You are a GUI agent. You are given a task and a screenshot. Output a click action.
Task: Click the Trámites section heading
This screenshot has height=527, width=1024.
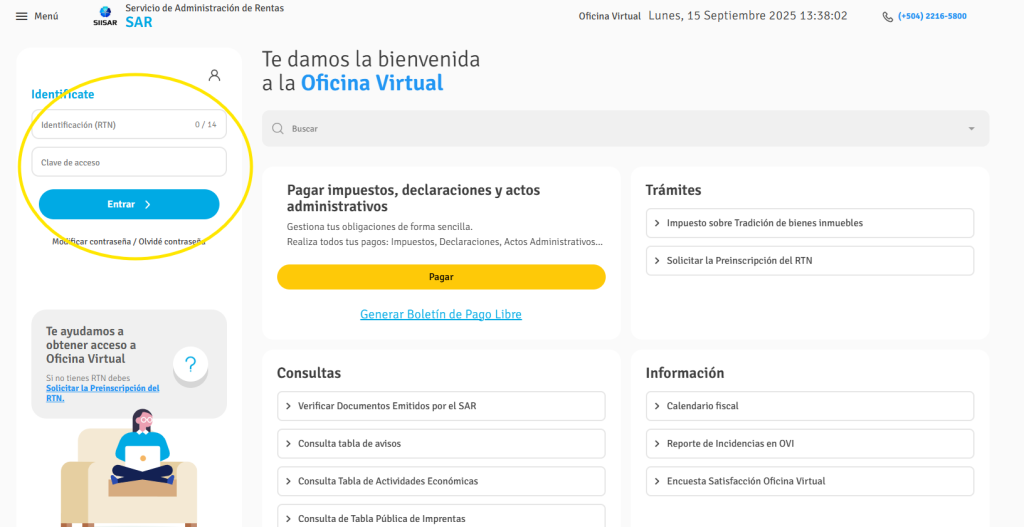coord(673,190)
